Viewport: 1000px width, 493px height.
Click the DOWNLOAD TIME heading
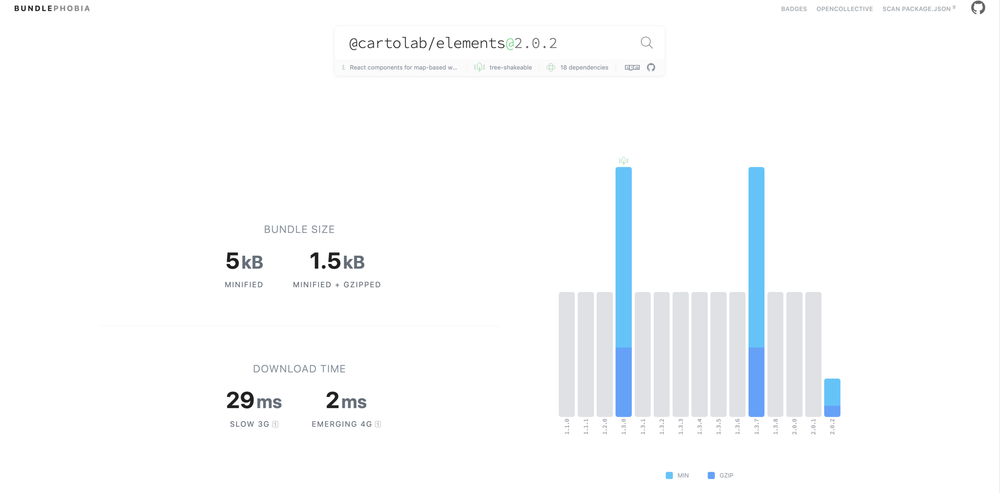[299, 369]
